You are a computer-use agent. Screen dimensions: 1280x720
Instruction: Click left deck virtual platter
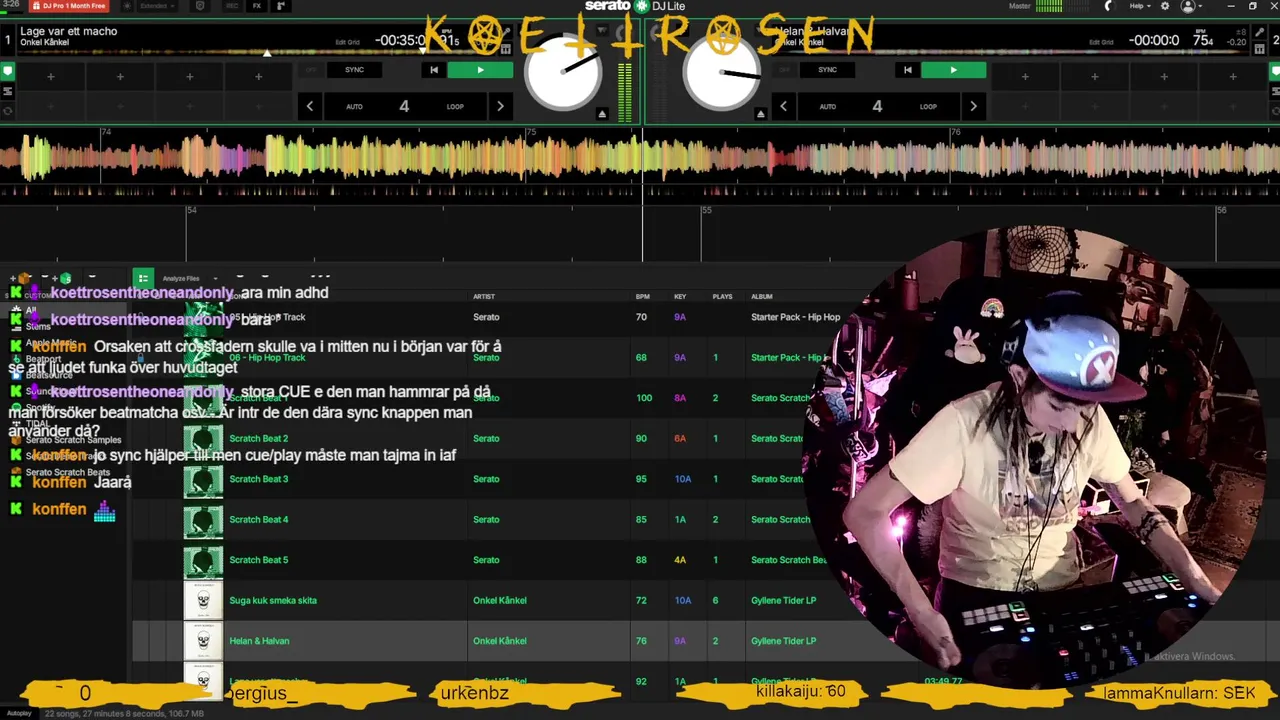click(563, 71)
